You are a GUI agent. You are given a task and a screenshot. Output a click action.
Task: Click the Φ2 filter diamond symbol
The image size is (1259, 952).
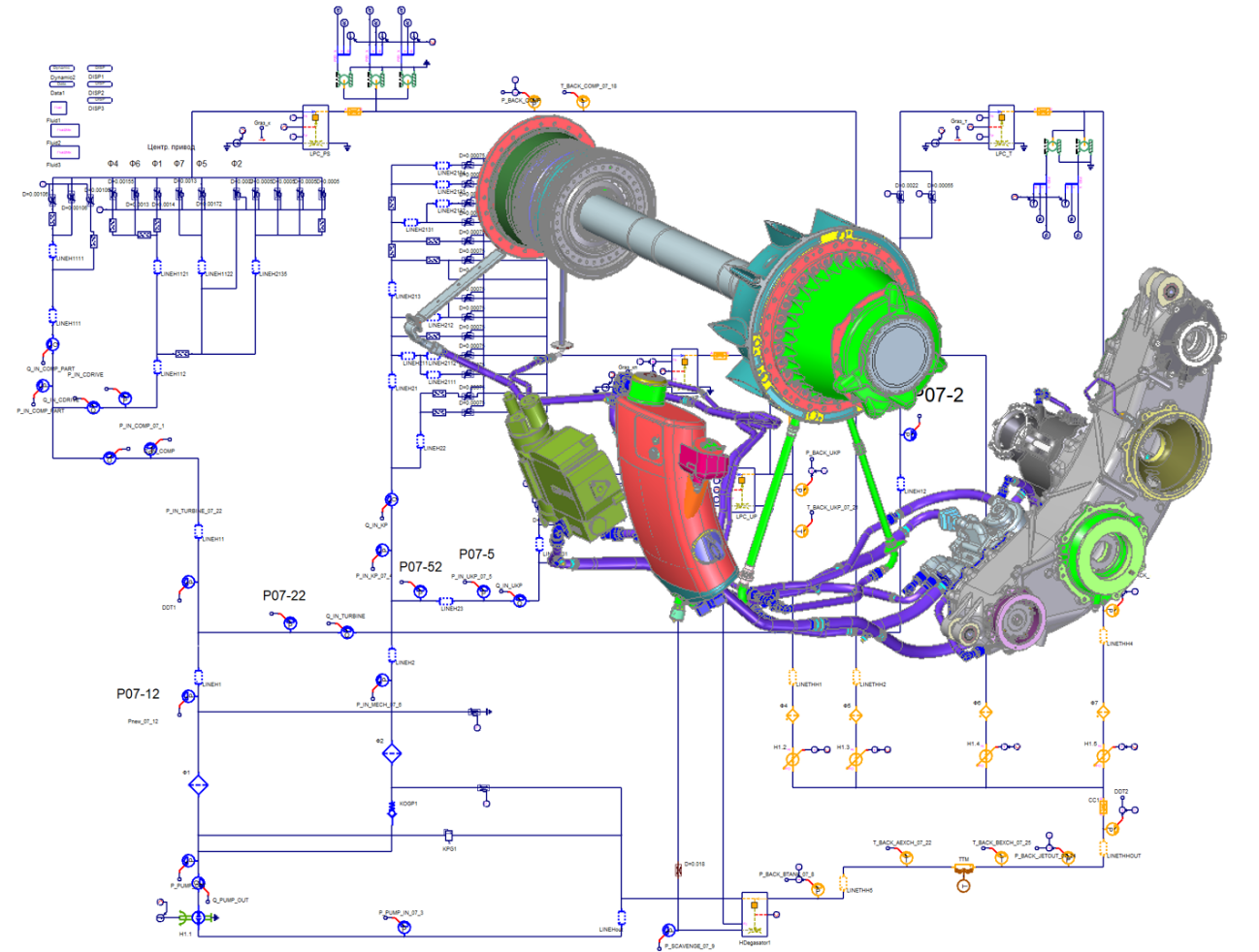(391, 753)
